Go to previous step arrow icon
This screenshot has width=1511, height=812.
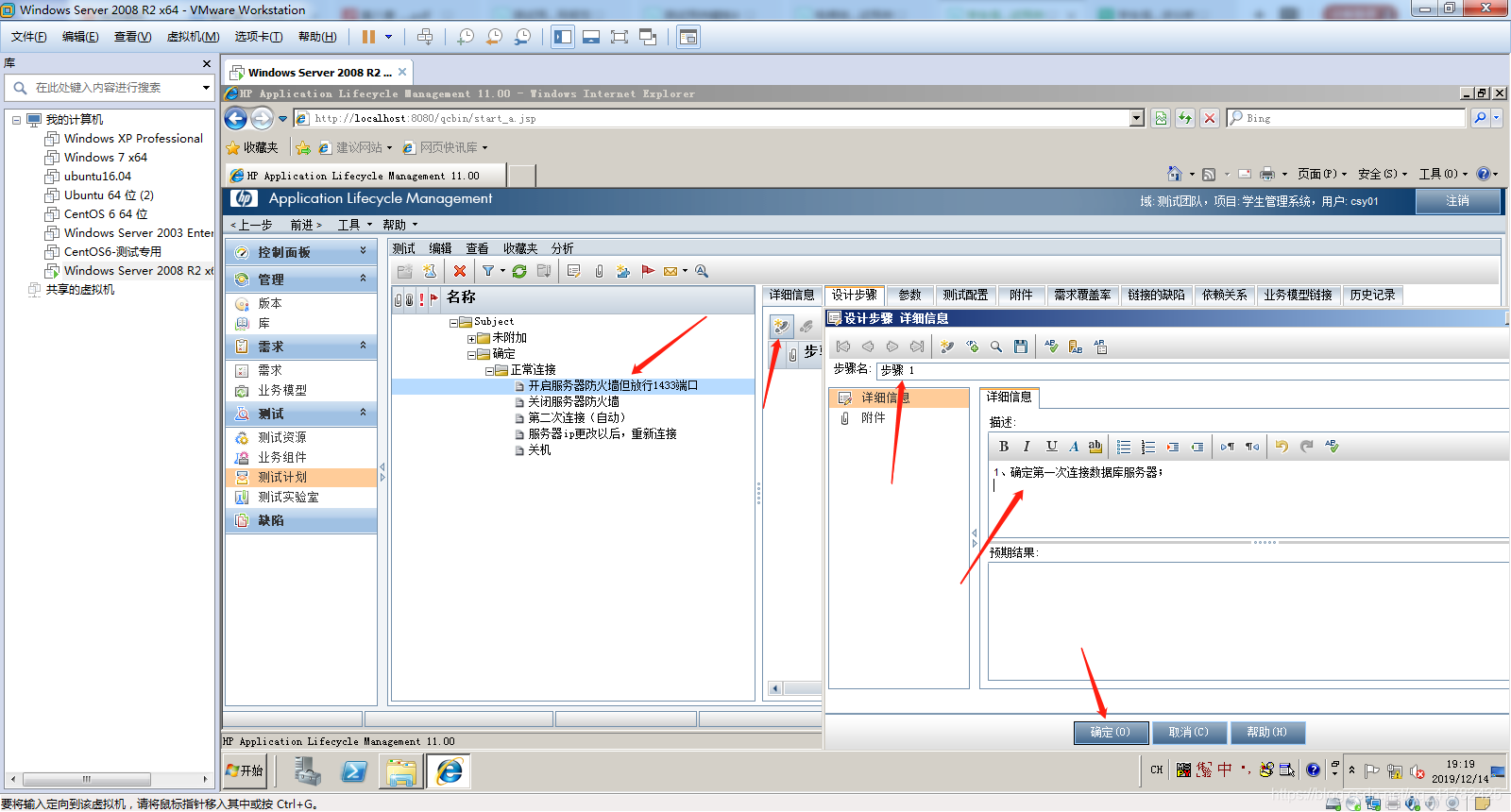tap(868, 347)
